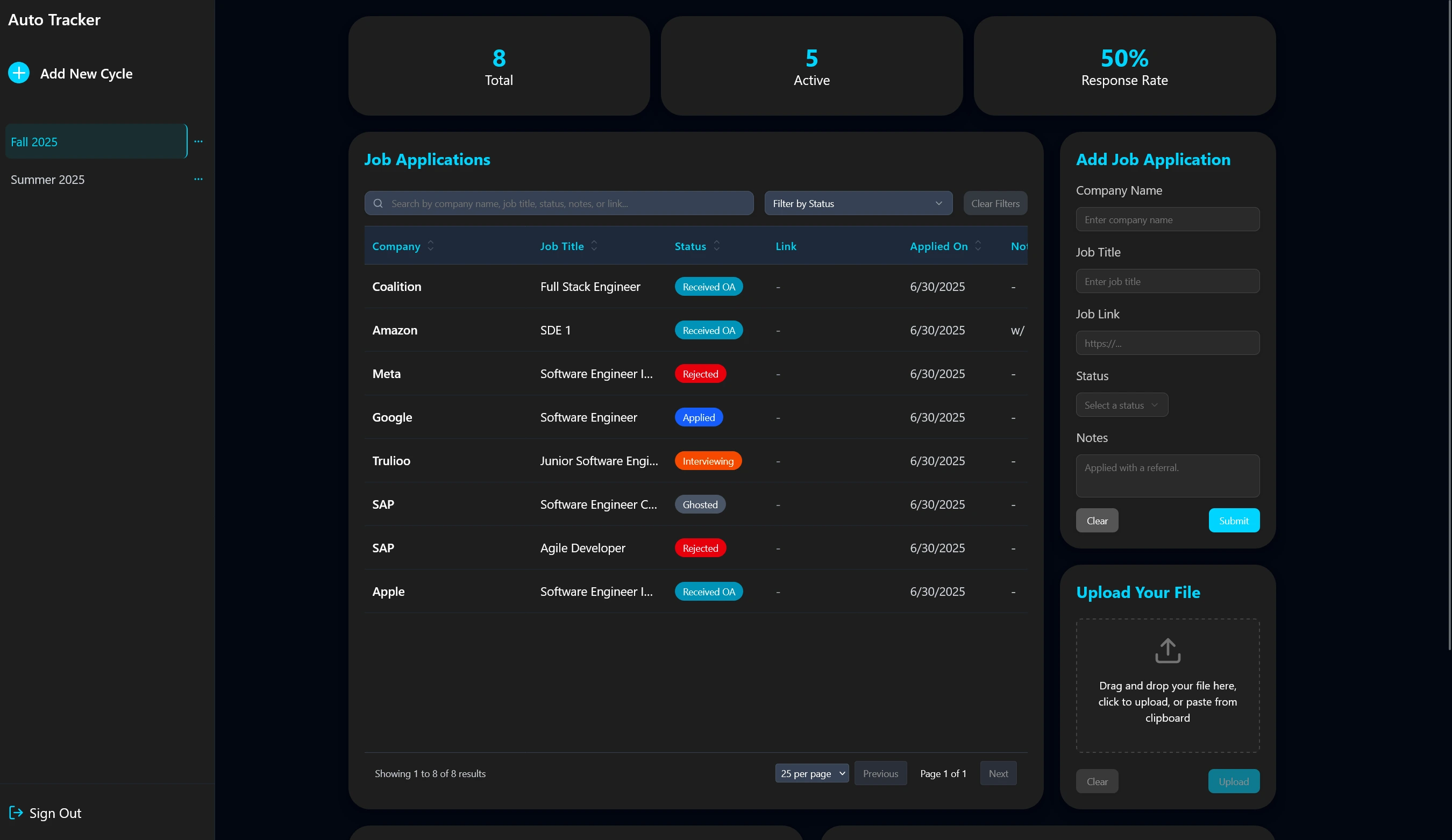1452x840 pixels.
Task: Click the Upload button
Action: coord(1234,781)
